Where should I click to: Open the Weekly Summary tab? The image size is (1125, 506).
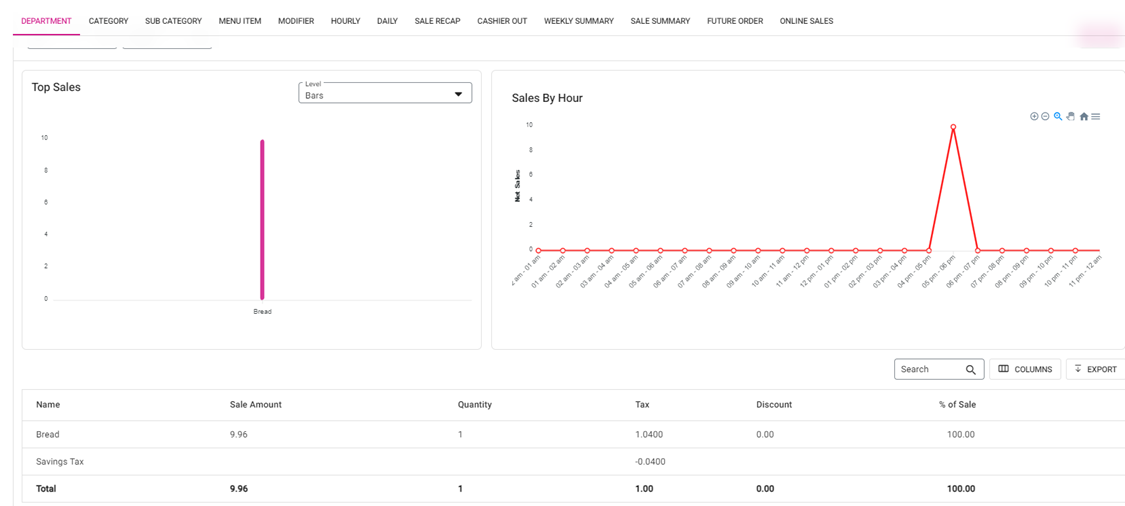coord(579,21)
